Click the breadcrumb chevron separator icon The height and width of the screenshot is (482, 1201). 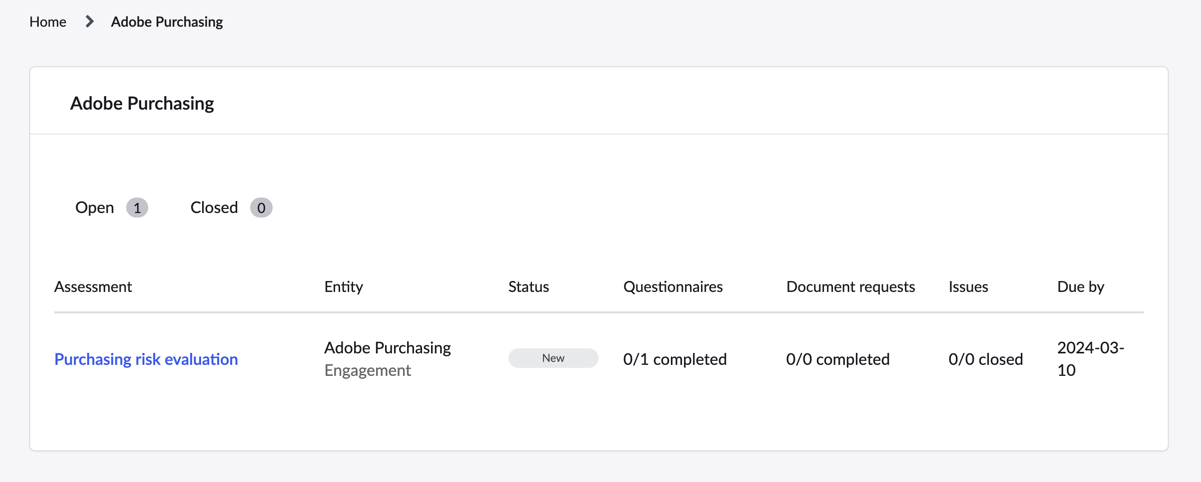pyautogui.click(x=89, y=21)
